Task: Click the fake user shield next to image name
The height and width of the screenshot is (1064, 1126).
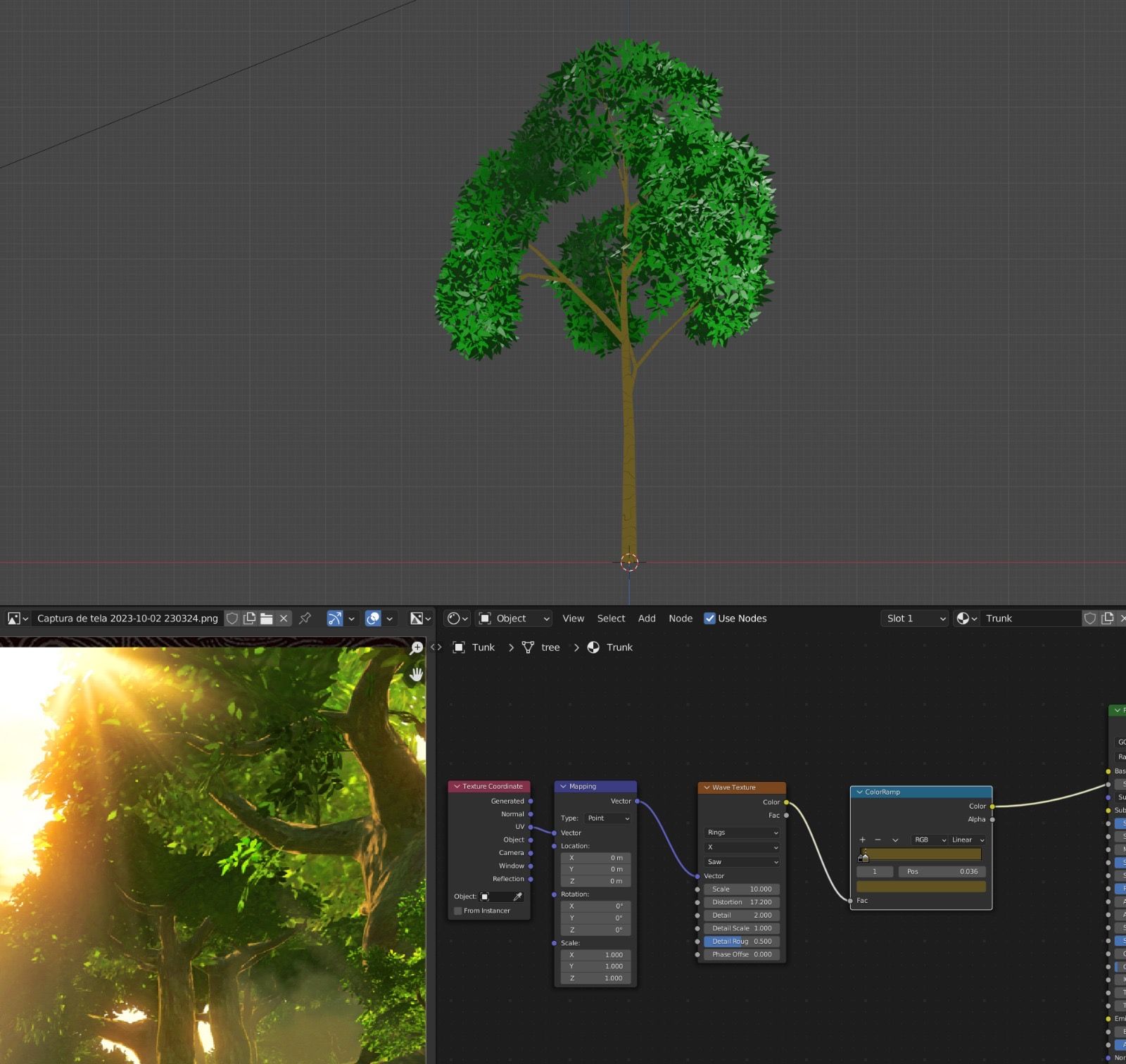Action: point(232,619)
